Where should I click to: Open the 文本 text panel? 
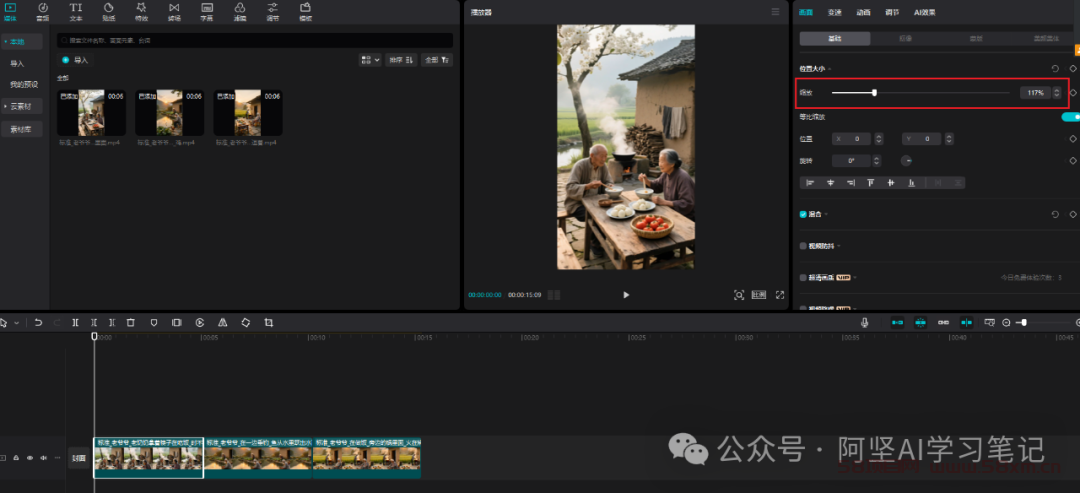pyautogui.click(x=76, y=12)
